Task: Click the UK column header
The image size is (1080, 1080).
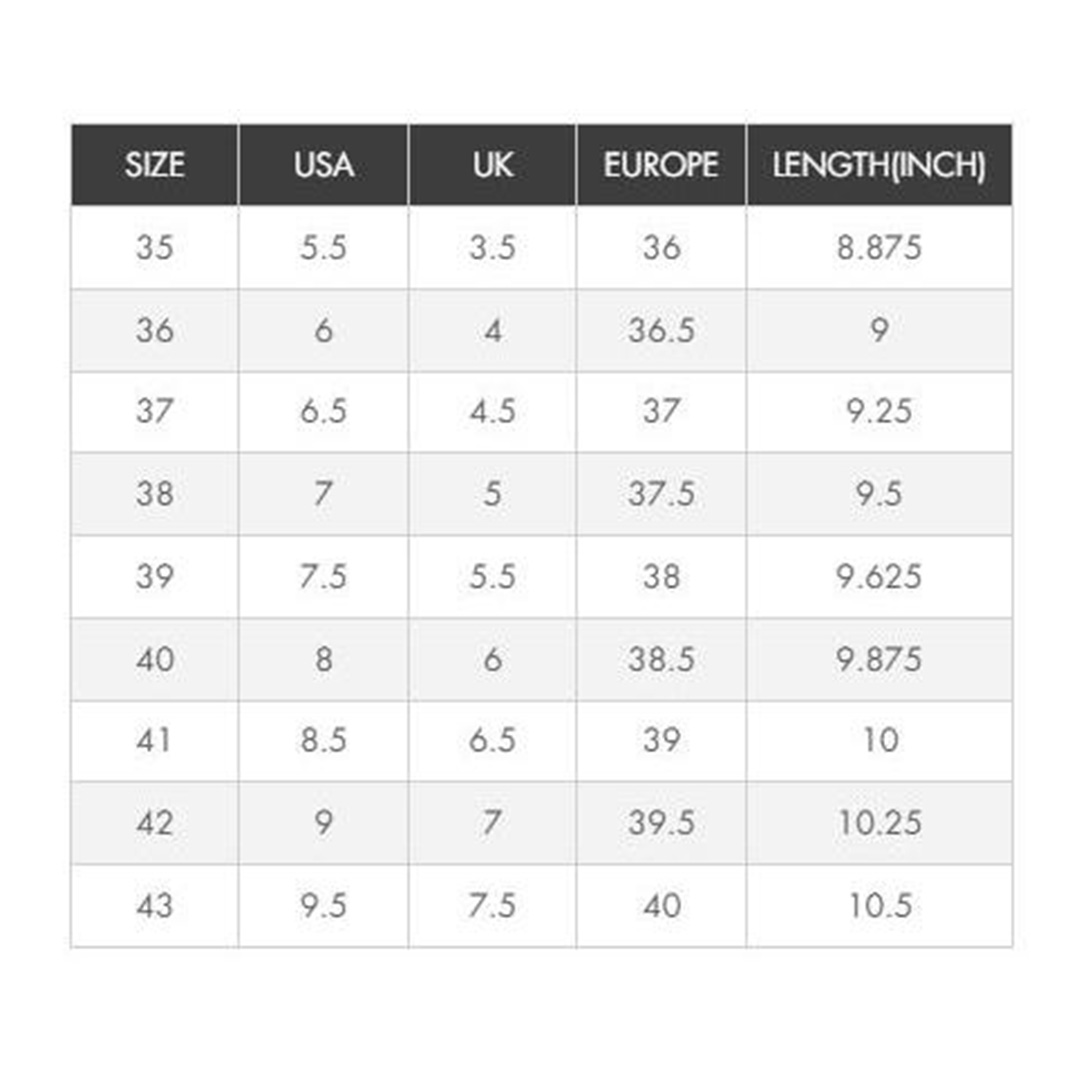Action: click(492, 165)
